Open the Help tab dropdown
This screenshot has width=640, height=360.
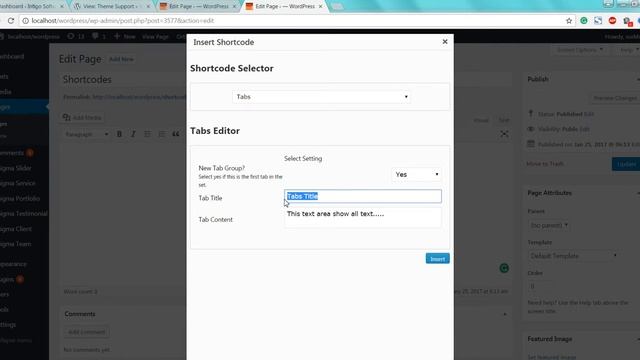629,50
